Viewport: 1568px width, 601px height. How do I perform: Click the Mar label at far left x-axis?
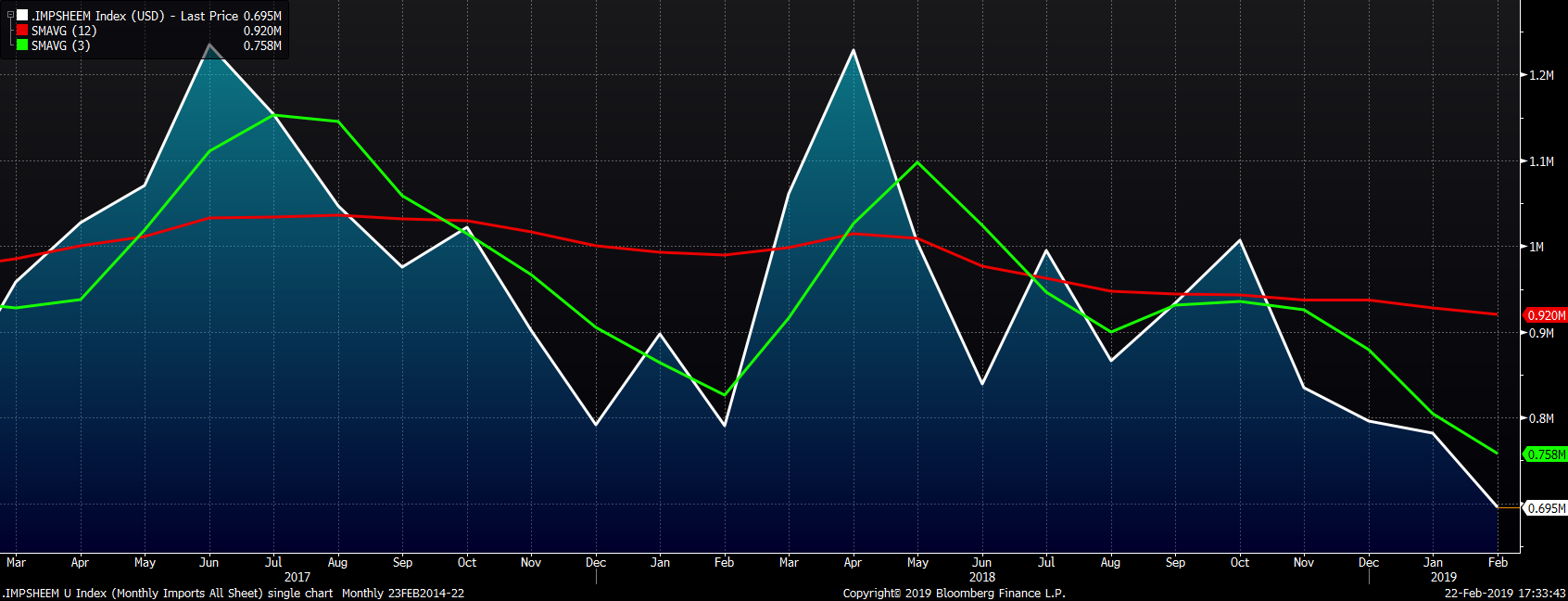tap(16, 562)
